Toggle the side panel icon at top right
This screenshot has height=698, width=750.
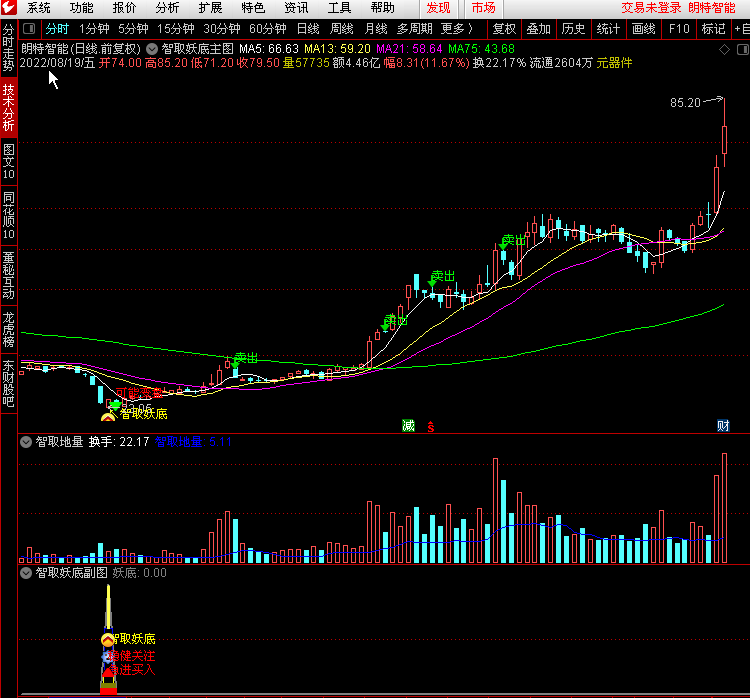[743, 49]
